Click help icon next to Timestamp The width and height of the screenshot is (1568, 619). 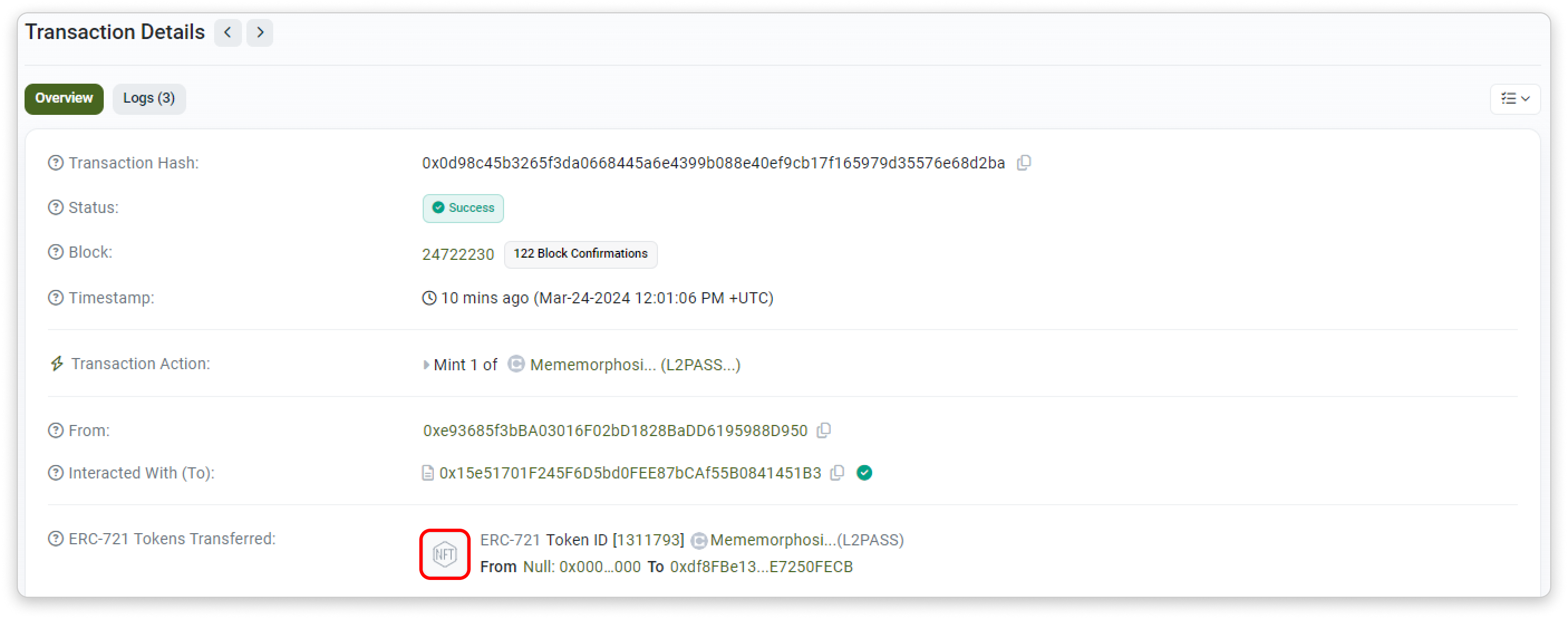point(55,298)
